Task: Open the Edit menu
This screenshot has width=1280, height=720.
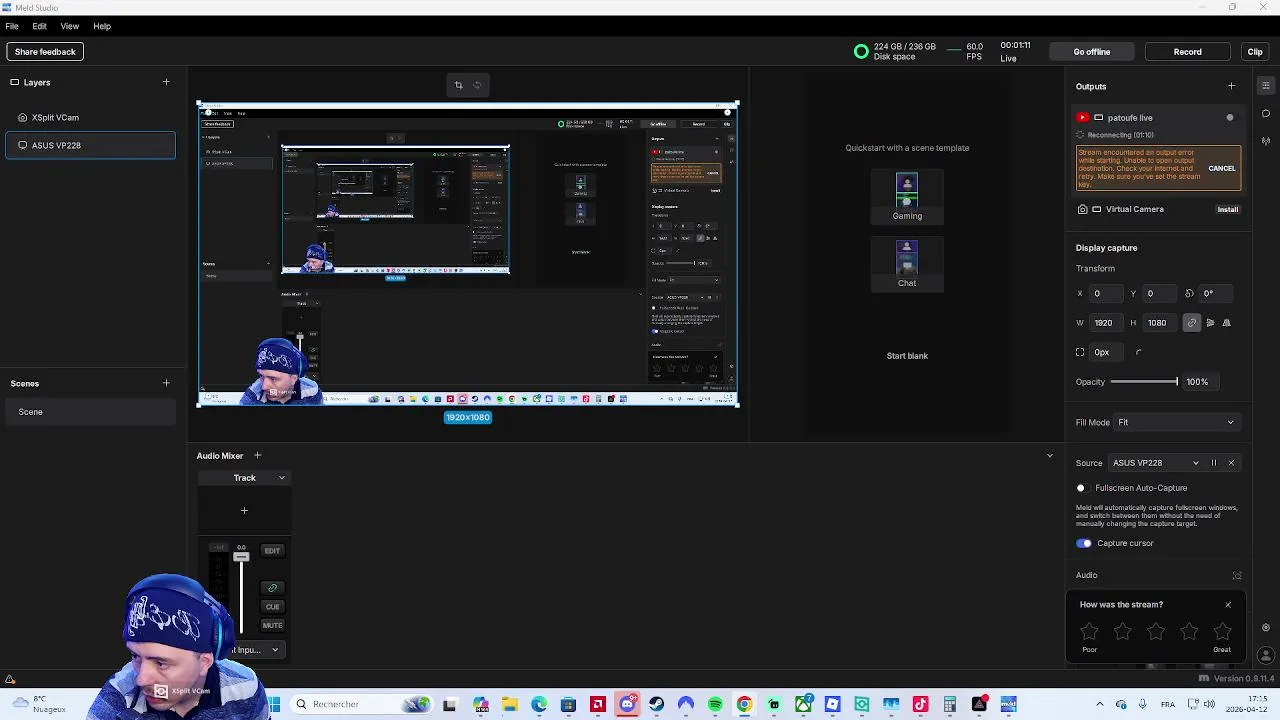Action: point(39,26)
